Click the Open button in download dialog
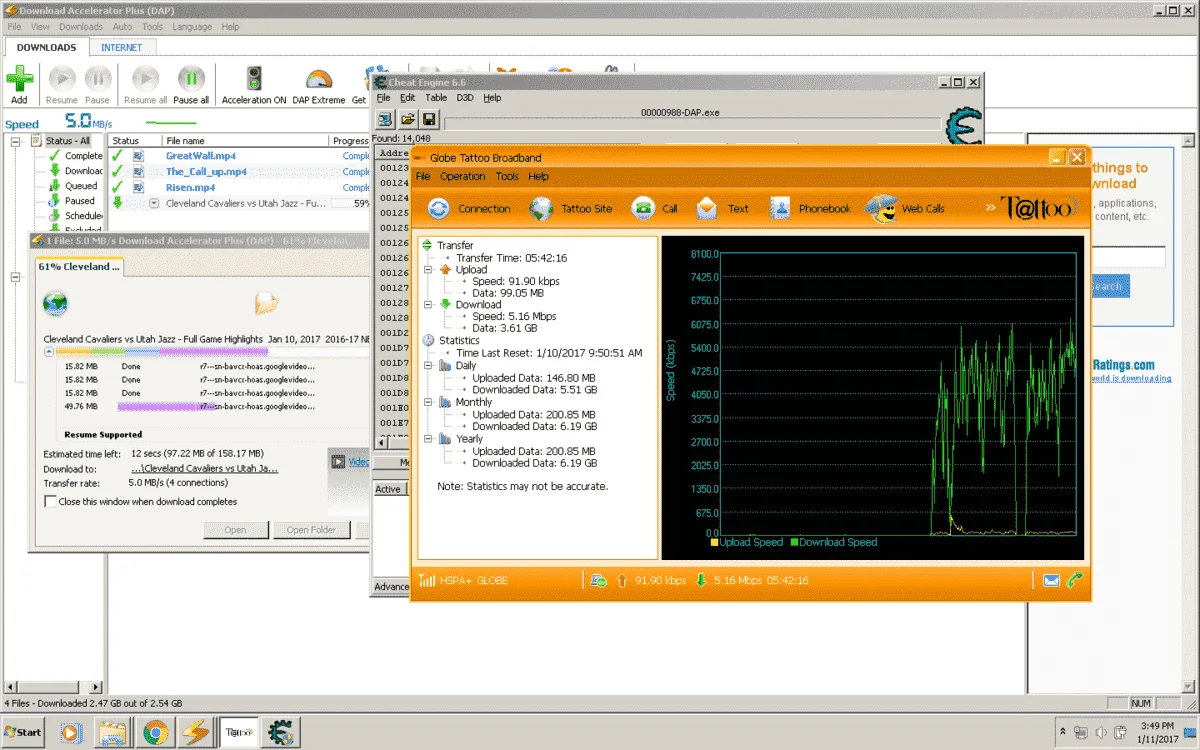This screenshot has width=1200, height=750. tap(235, 530)
